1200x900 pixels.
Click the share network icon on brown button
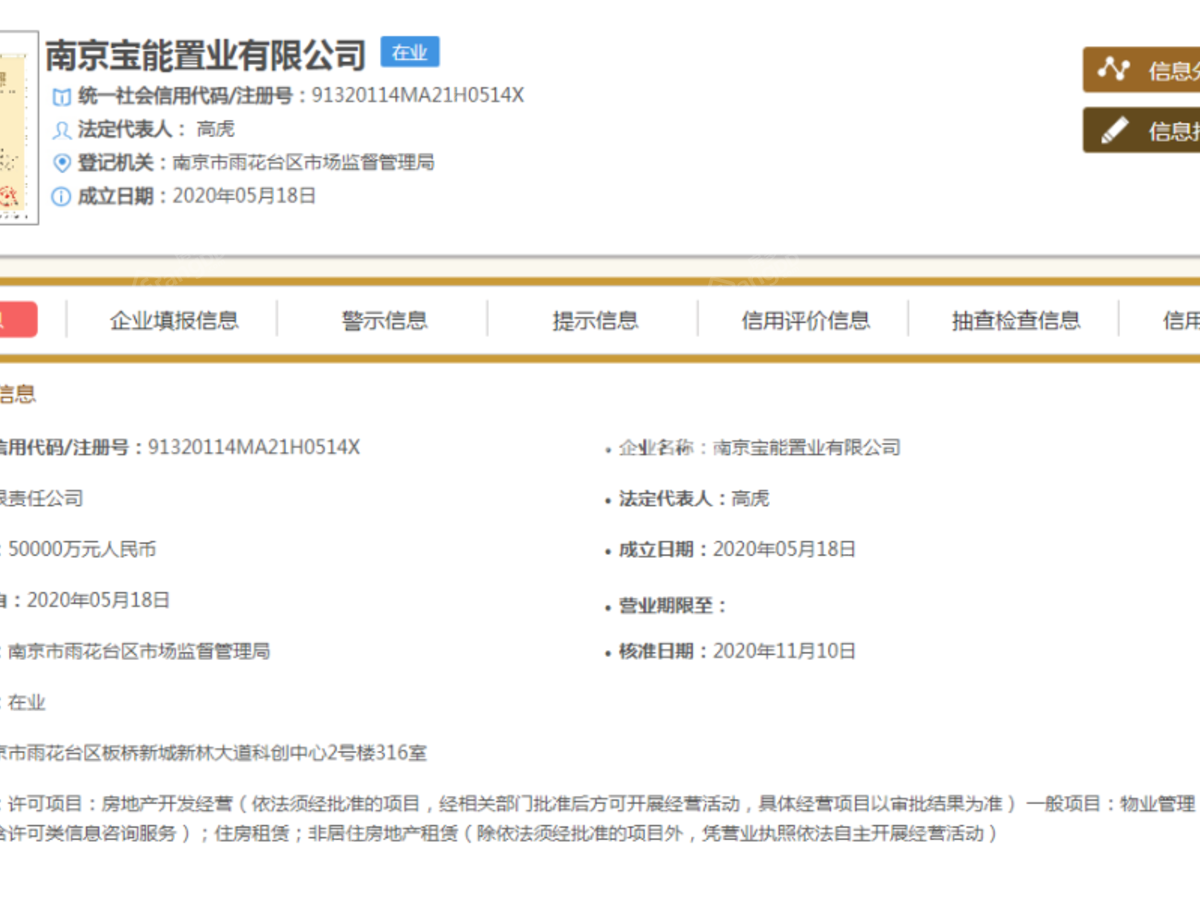point(1114,69)
